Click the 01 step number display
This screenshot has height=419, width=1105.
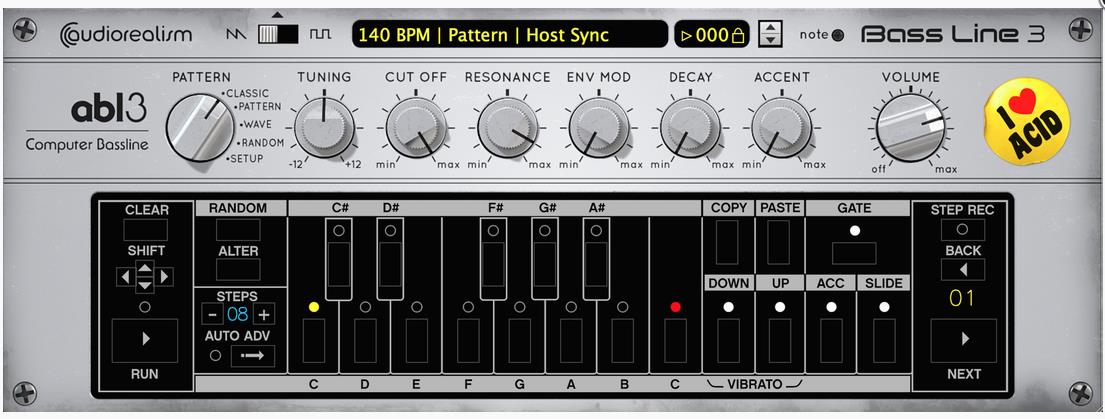coord(962,299)
